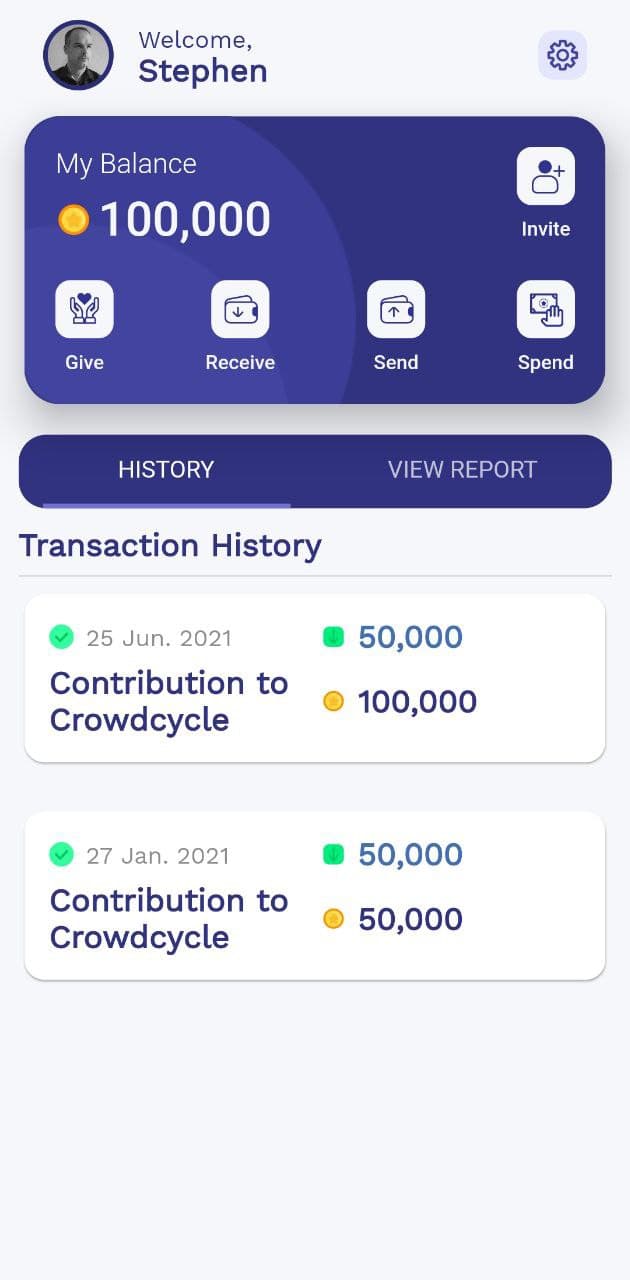630x1280 pixels.
Task: Tap green checkmark on 27 Jan. 2021 transaction
Action: 62,855
